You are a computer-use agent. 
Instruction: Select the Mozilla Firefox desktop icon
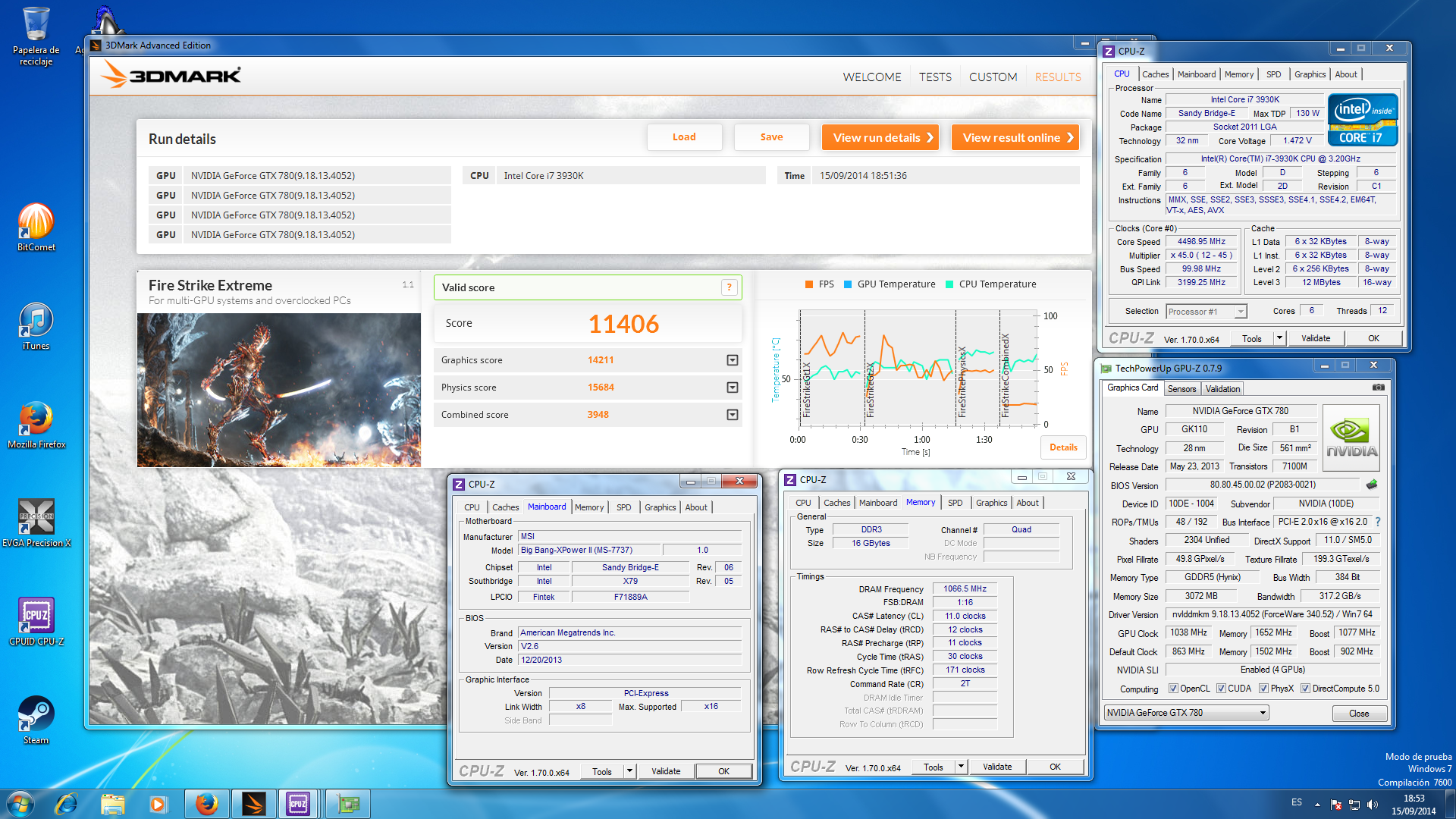click(x=36, y=425)
